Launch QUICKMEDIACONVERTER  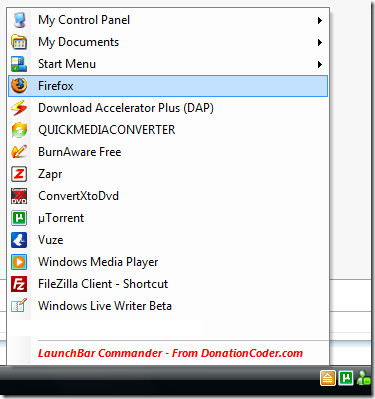click(x=168, y=130)
